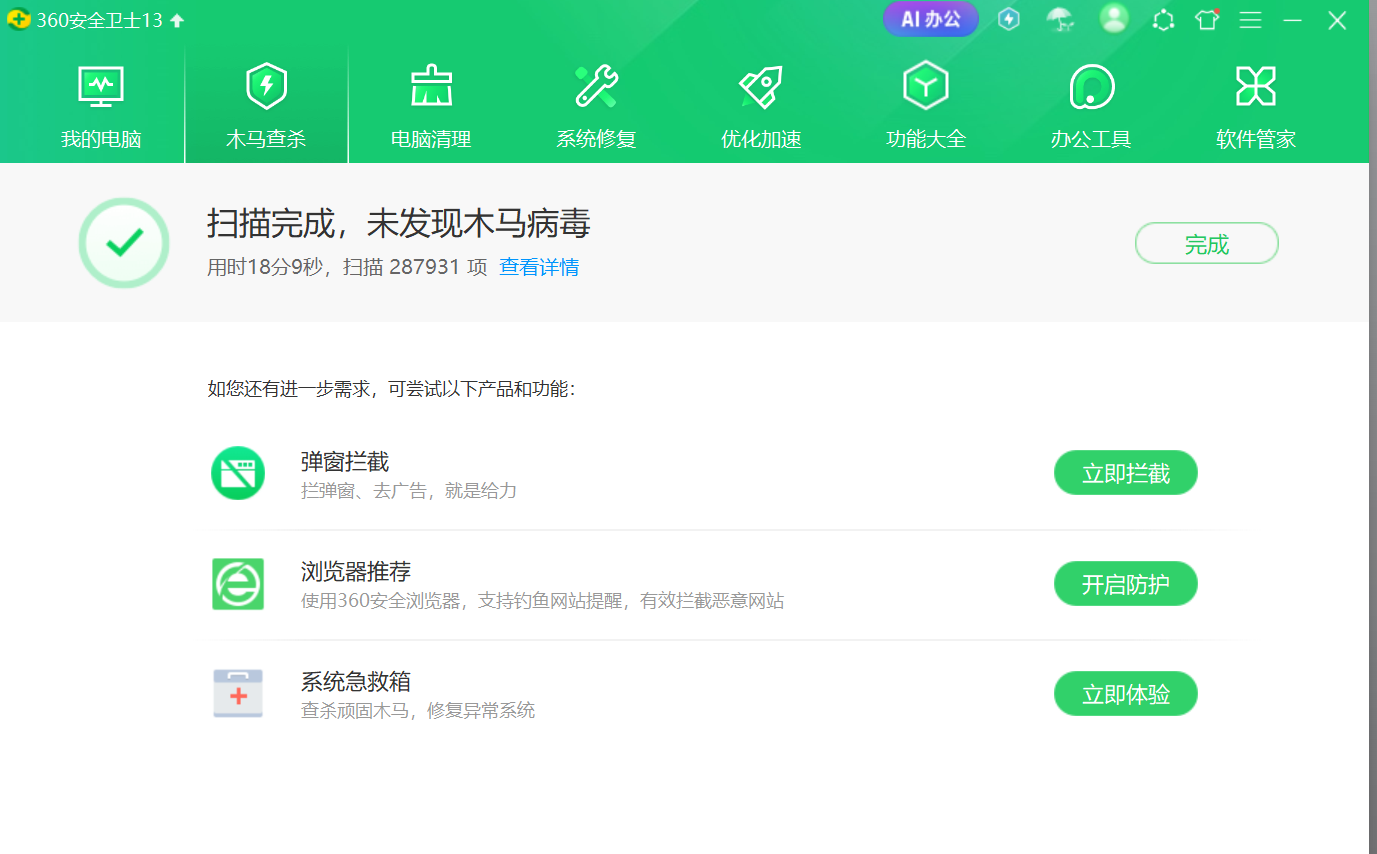The image size is (1377, 854).
Task: Select the 木马查杀 tab
Action: [266, 107]
